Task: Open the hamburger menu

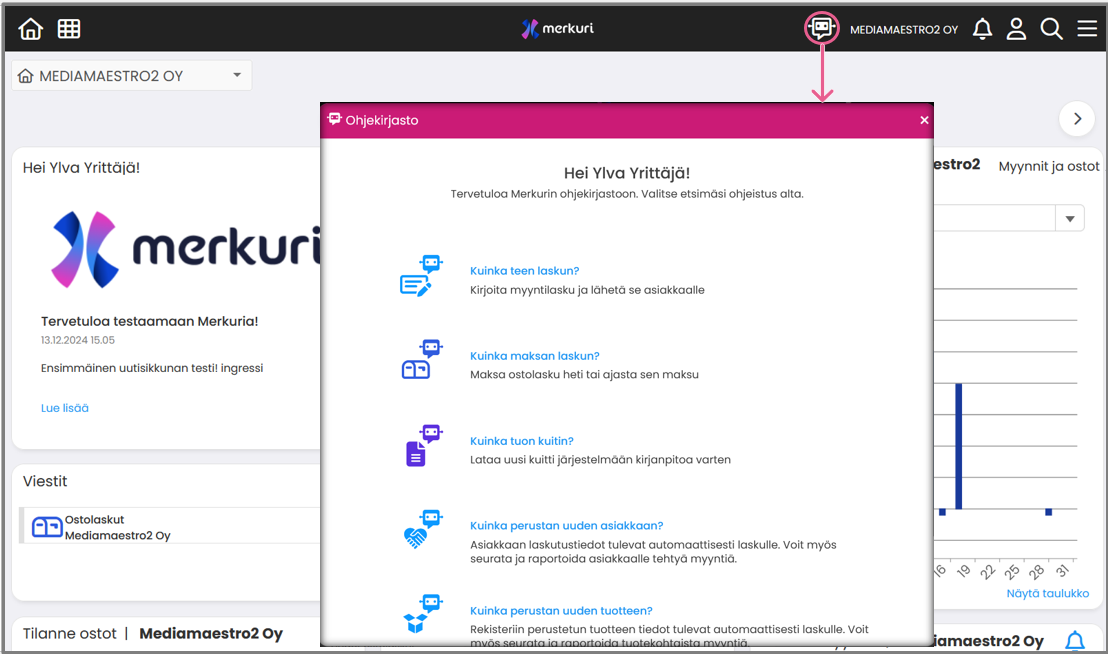Action: tap(1087, 29)
